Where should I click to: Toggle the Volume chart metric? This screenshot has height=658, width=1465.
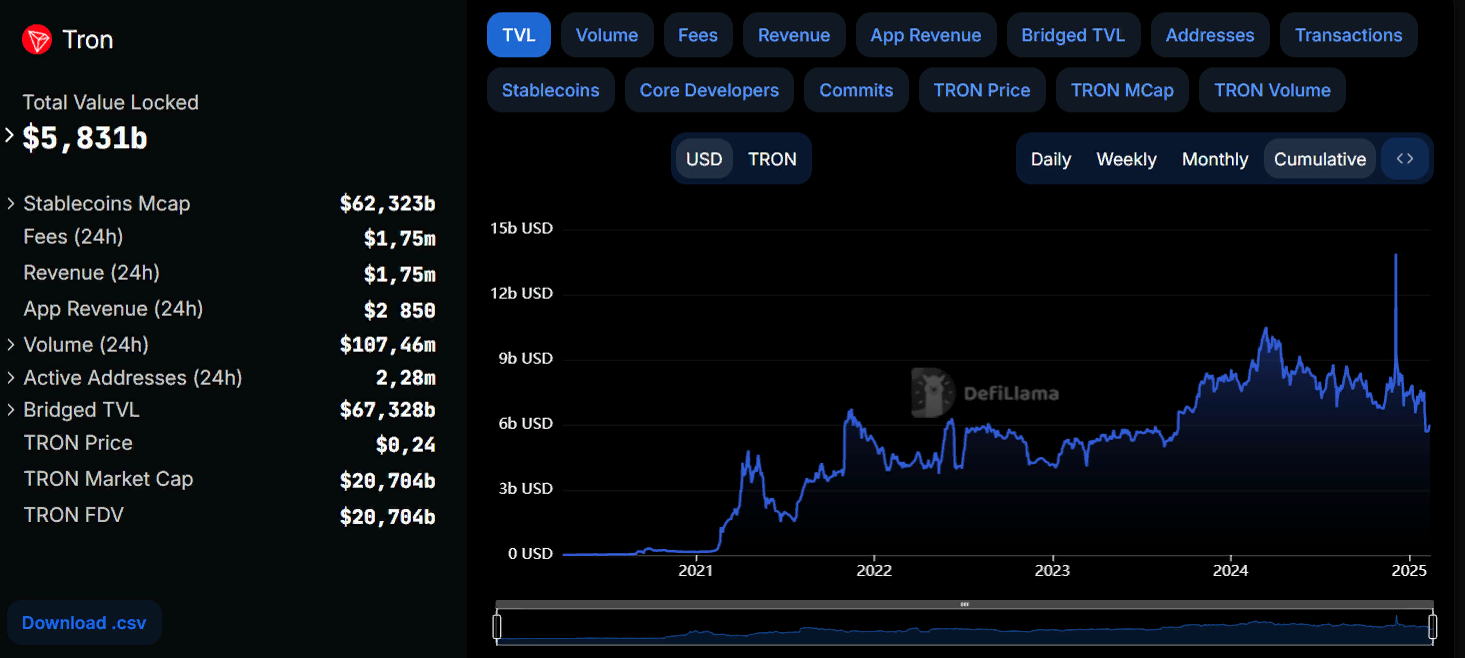coord(607,35)
